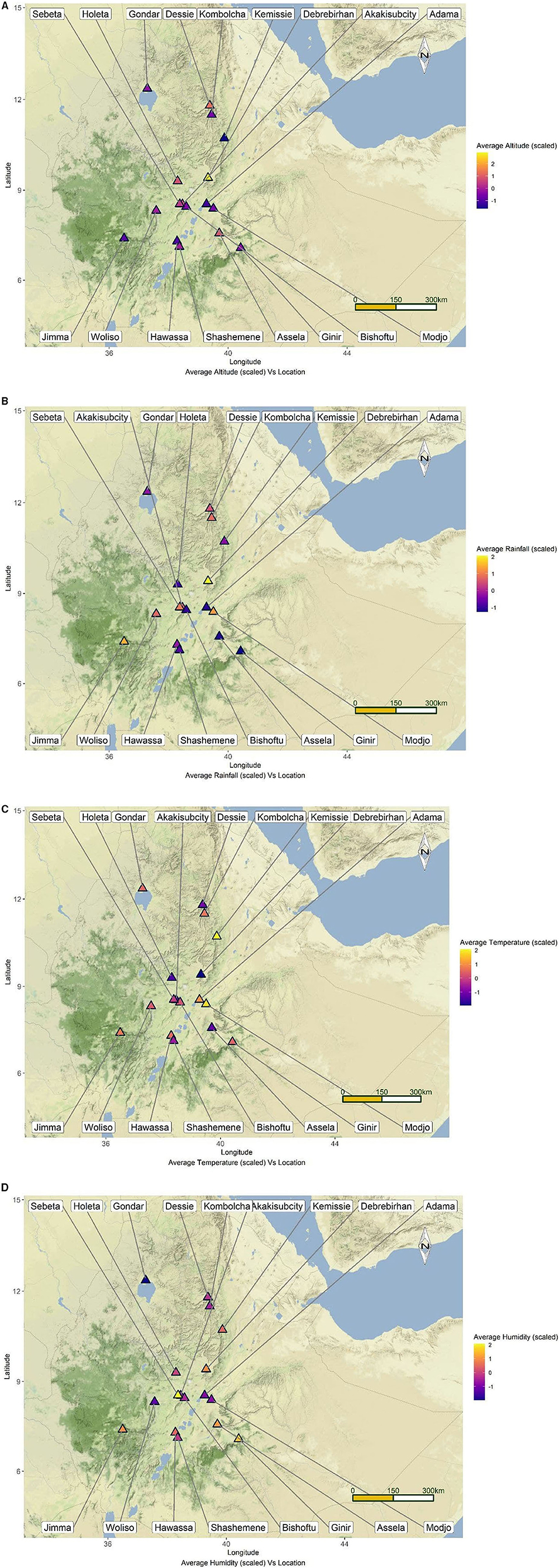The height and width of the screenshot is (1568, 559).
Task: Click the Debrebirhan label in panel B
Action: click(393, 417)
